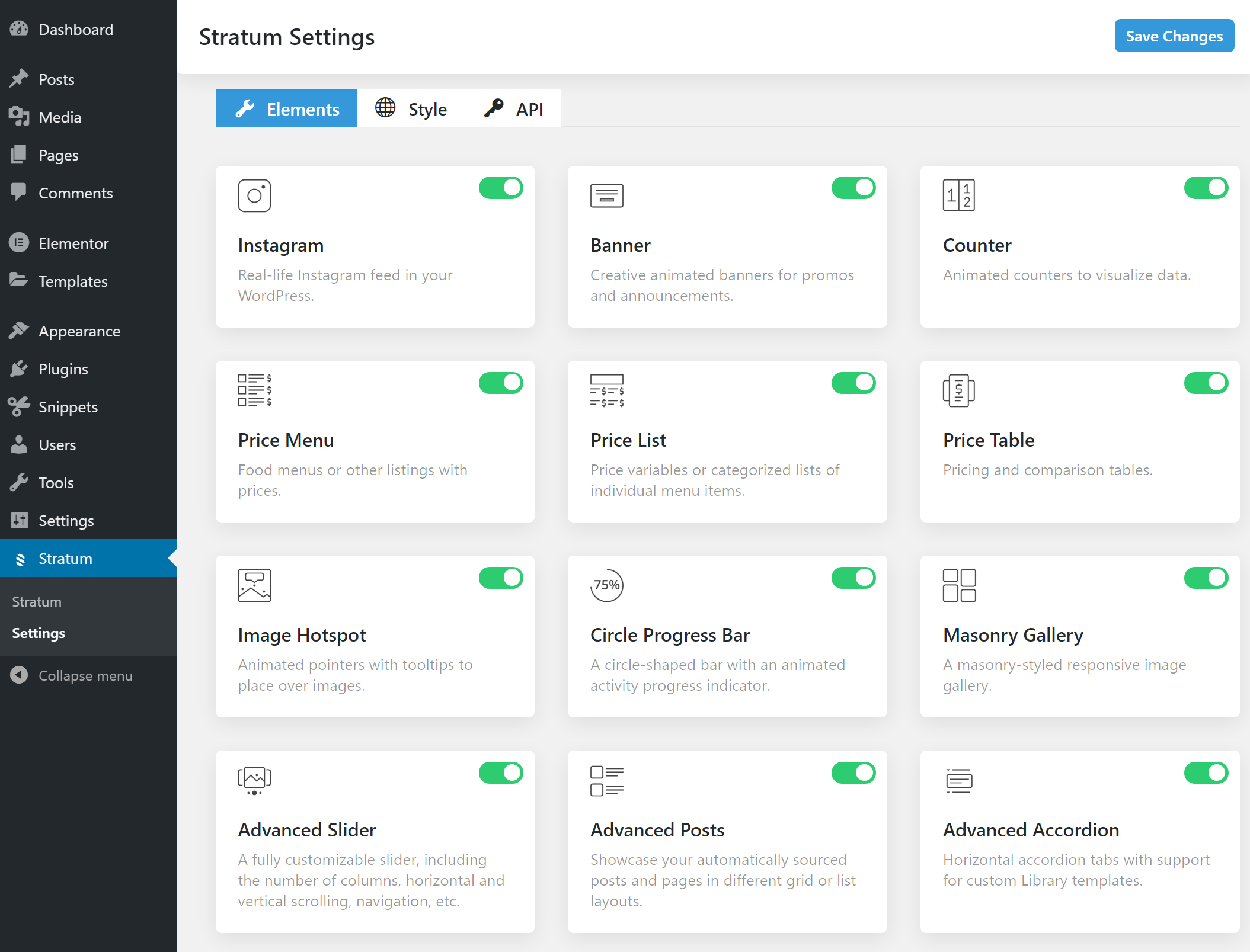Screen dimensions: 1250x952
Task: Click the Dashboard gauge icon
Action: coord(19,29)
